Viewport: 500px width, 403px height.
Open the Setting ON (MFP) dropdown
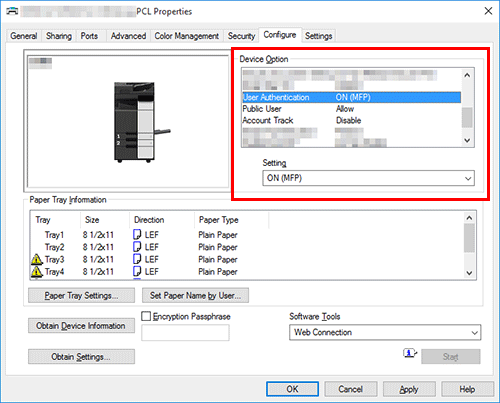pos(368,178)
